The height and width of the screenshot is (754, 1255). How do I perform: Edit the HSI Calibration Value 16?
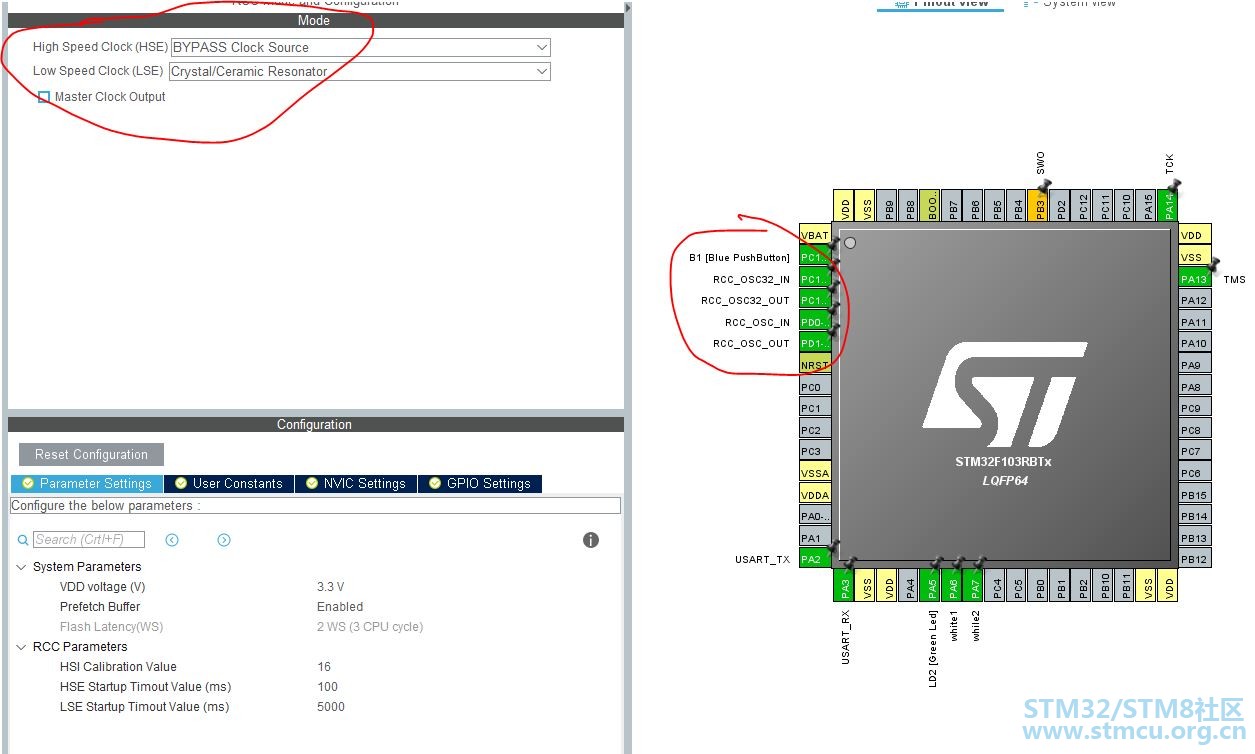click(x=324, y=667)
